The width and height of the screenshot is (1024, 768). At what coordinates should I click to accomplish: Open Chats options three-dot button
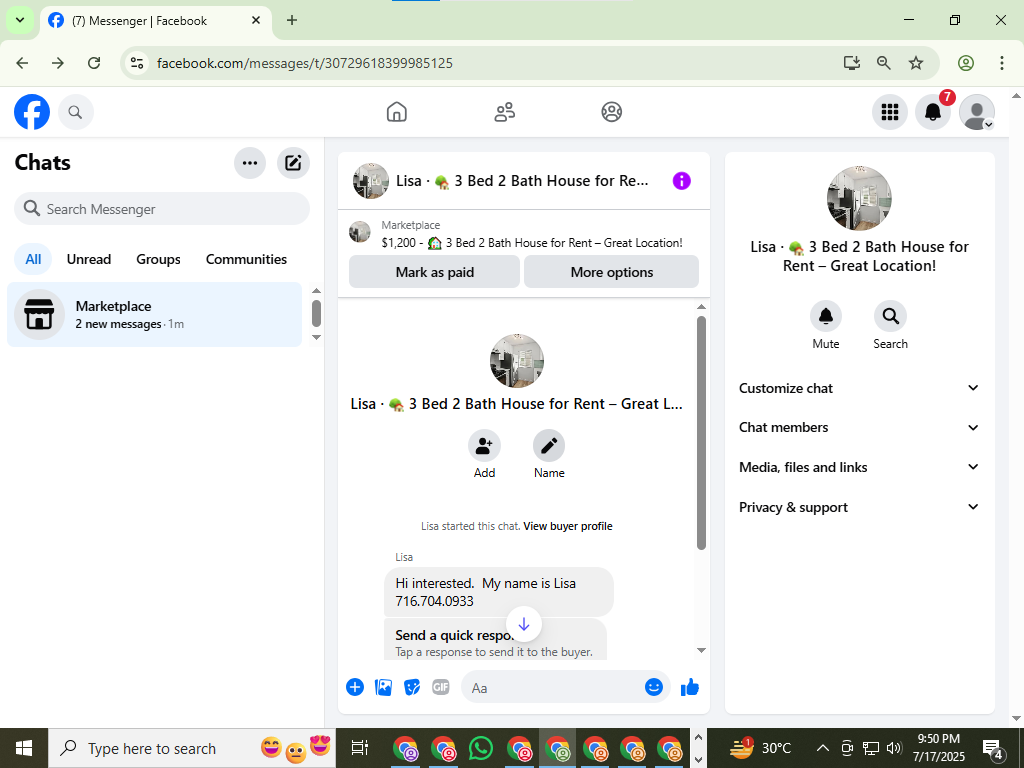250,163
